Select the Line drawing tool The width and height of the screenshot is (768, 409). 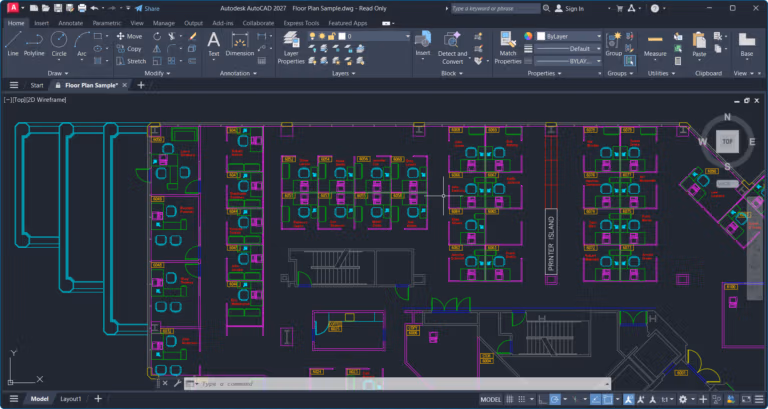(x=13, y=45)
